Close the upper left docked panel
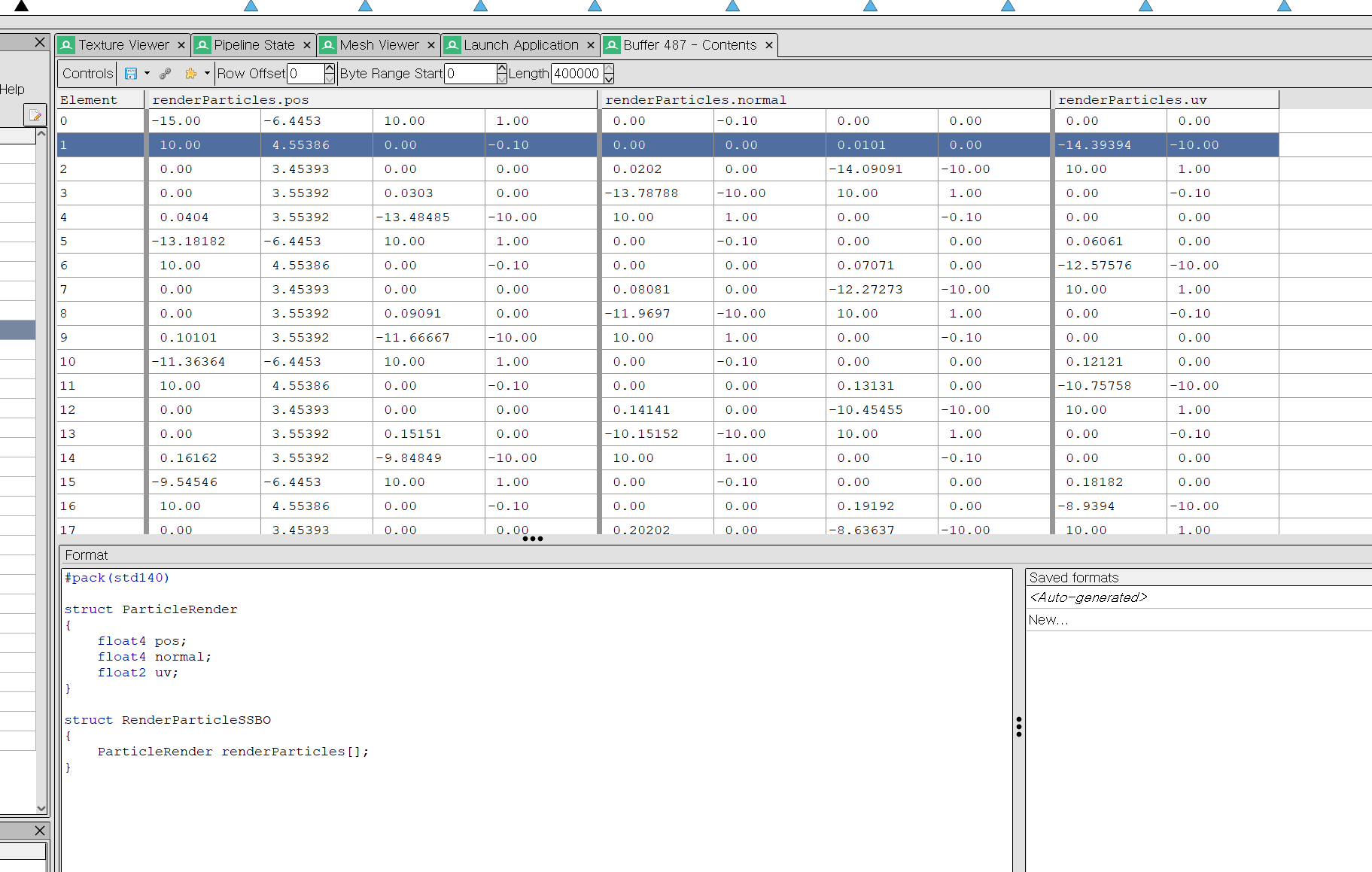This screenshot has height=872, width=1372. coord(40,42)
